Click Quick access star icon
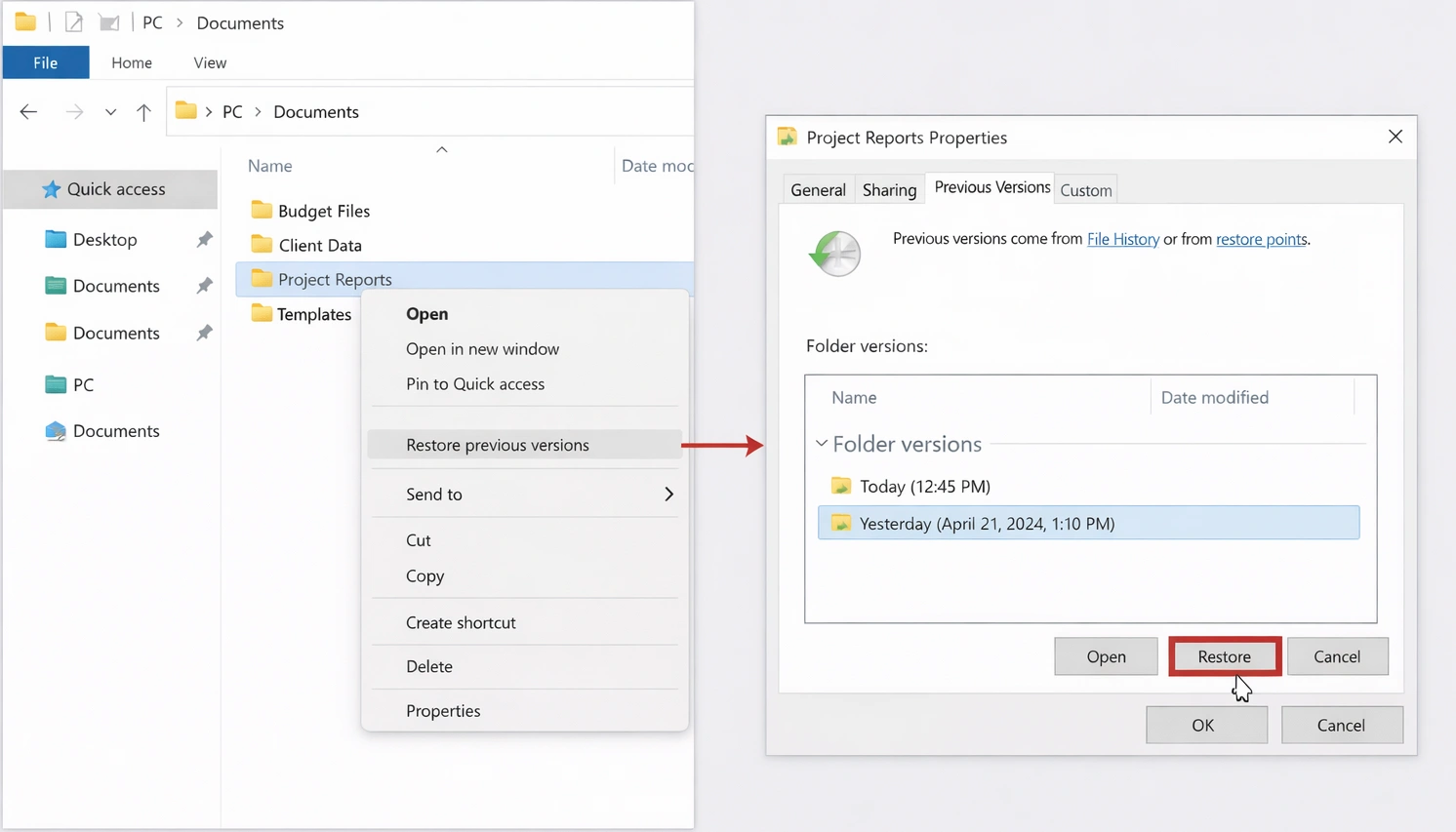 [x=51, y=189]
